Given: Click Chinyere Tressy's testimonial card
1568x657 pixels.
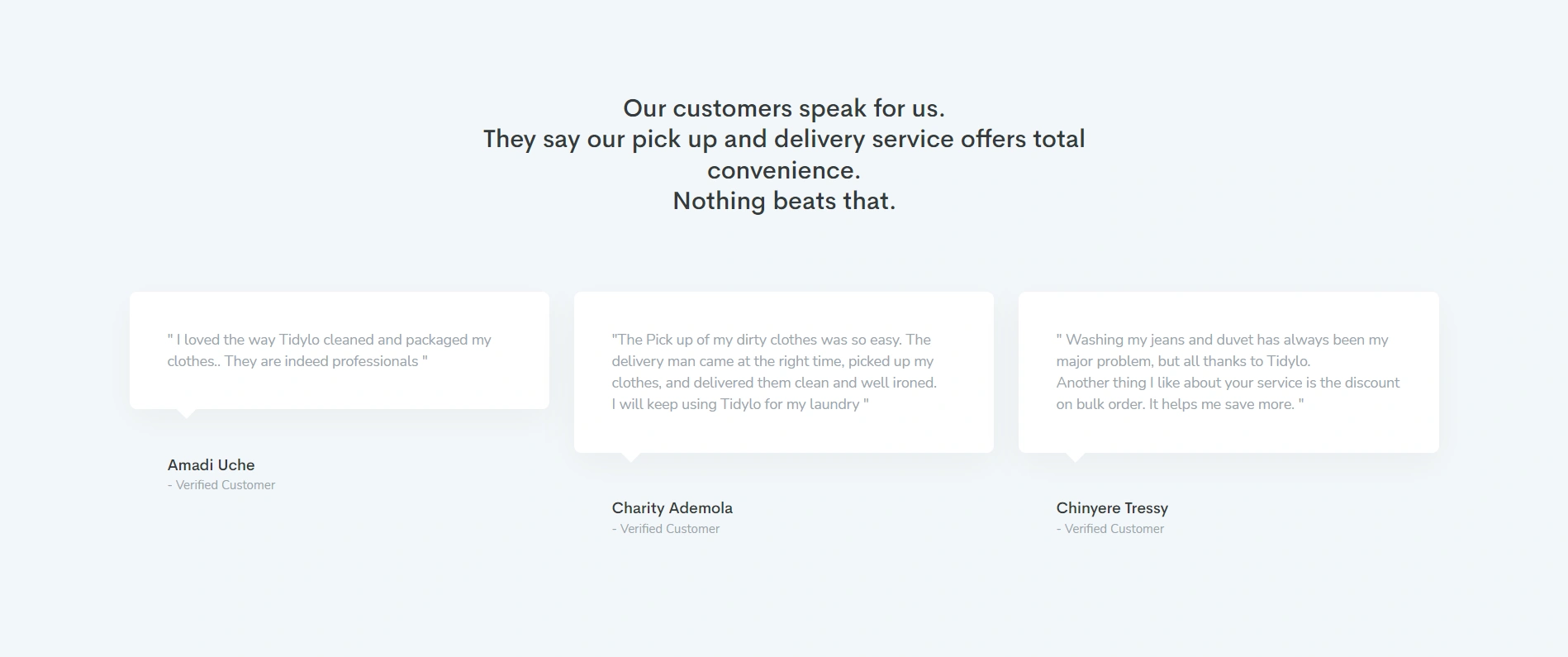Looking at the screenshot, I should (1228, 372).
